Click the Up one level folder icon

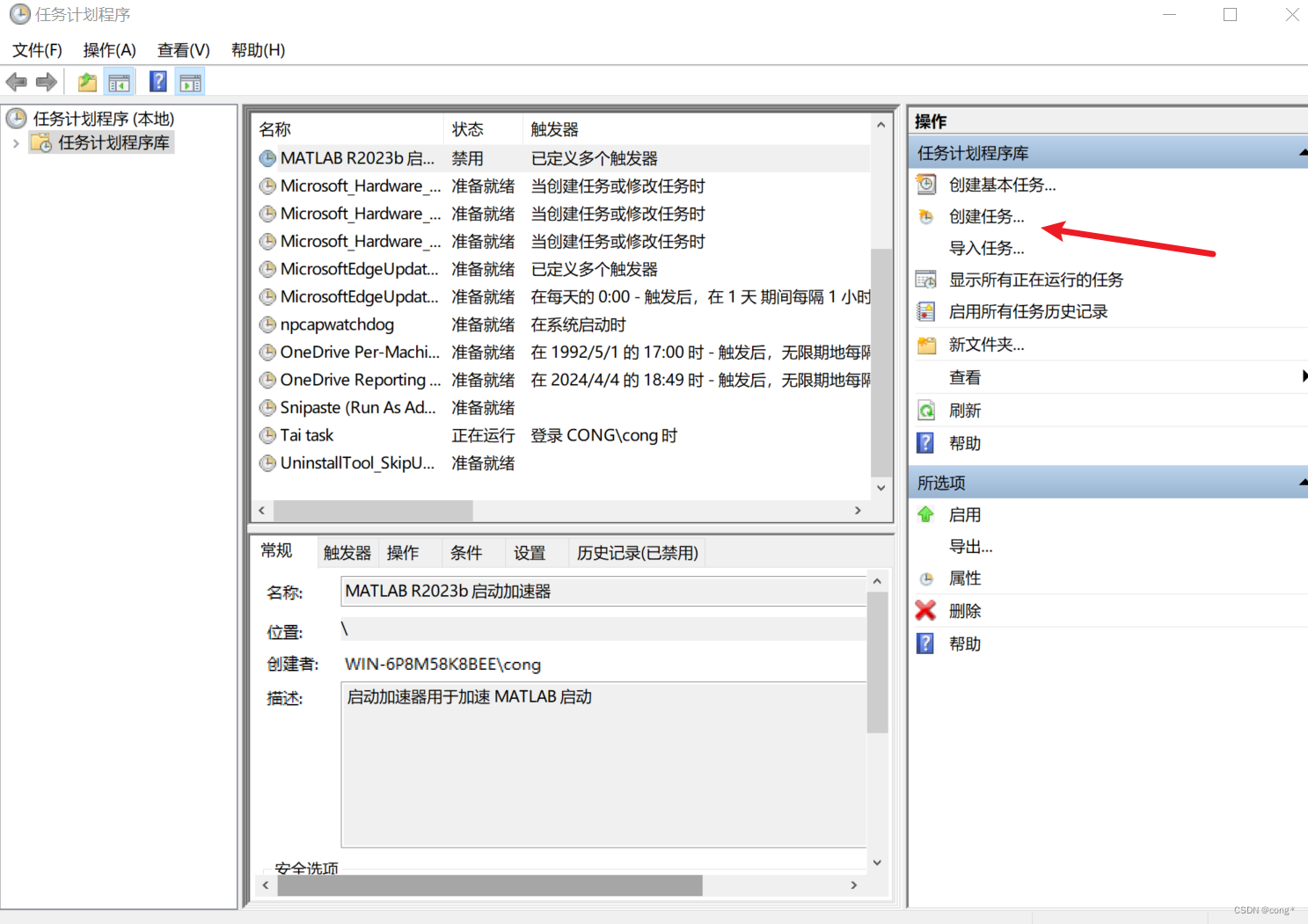click(87, 83)
